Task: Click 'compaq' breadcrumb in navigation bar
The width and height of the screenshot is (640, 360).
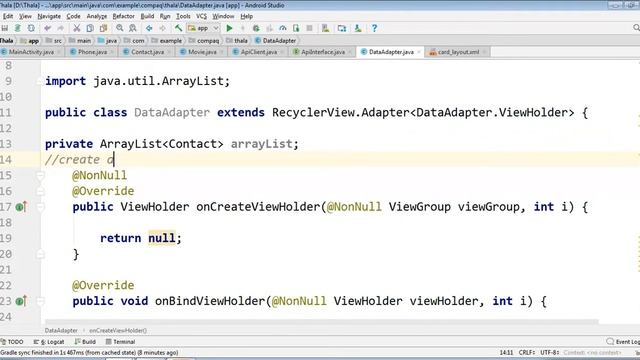Action: 204,41
